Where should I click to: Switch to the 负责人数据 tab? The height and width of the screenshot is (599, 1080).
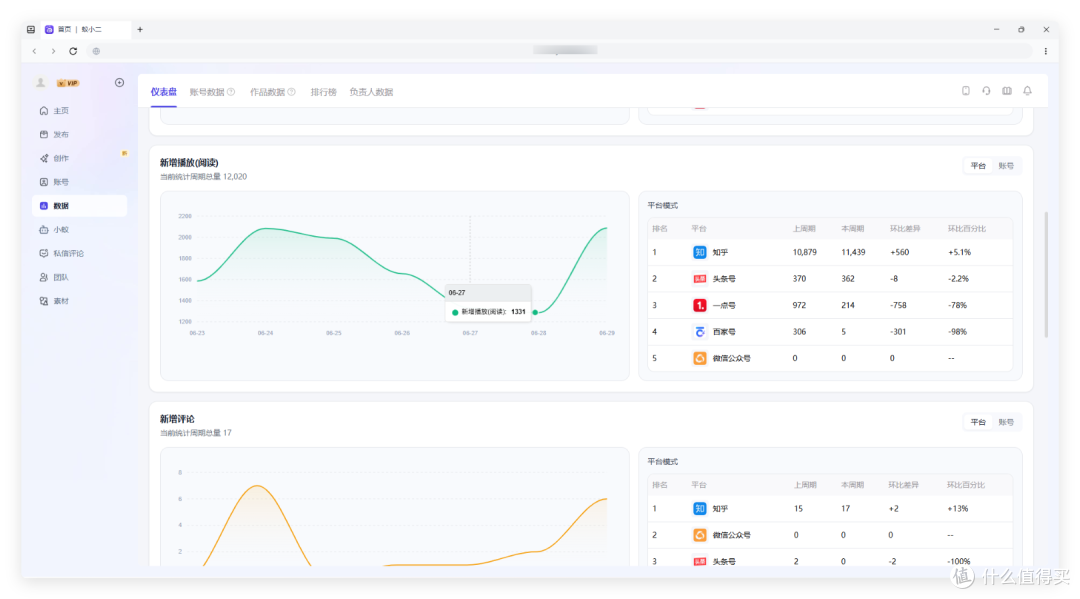tap(371, 92)
